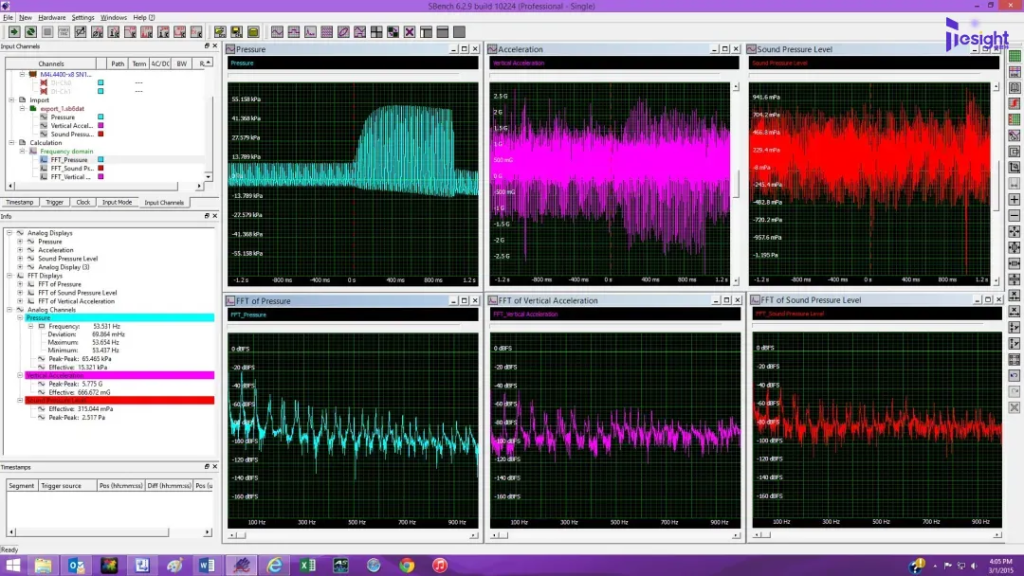Image resolution: width=1024 pixels, height=576 pixels.
Task: Click the first analog waveform display icon
Action: pos(278,32)
